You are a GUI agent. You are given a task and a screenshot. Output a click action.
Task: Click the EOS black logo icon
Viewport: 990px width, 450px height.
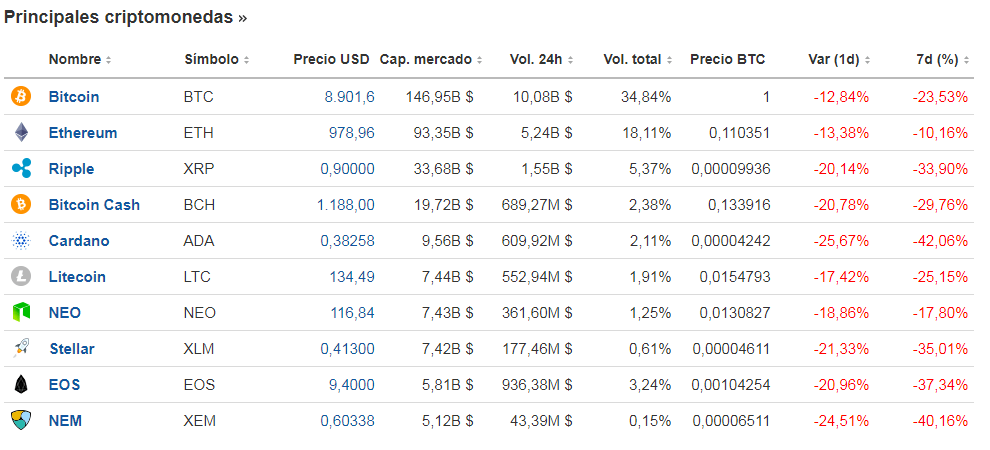point(21,385)
